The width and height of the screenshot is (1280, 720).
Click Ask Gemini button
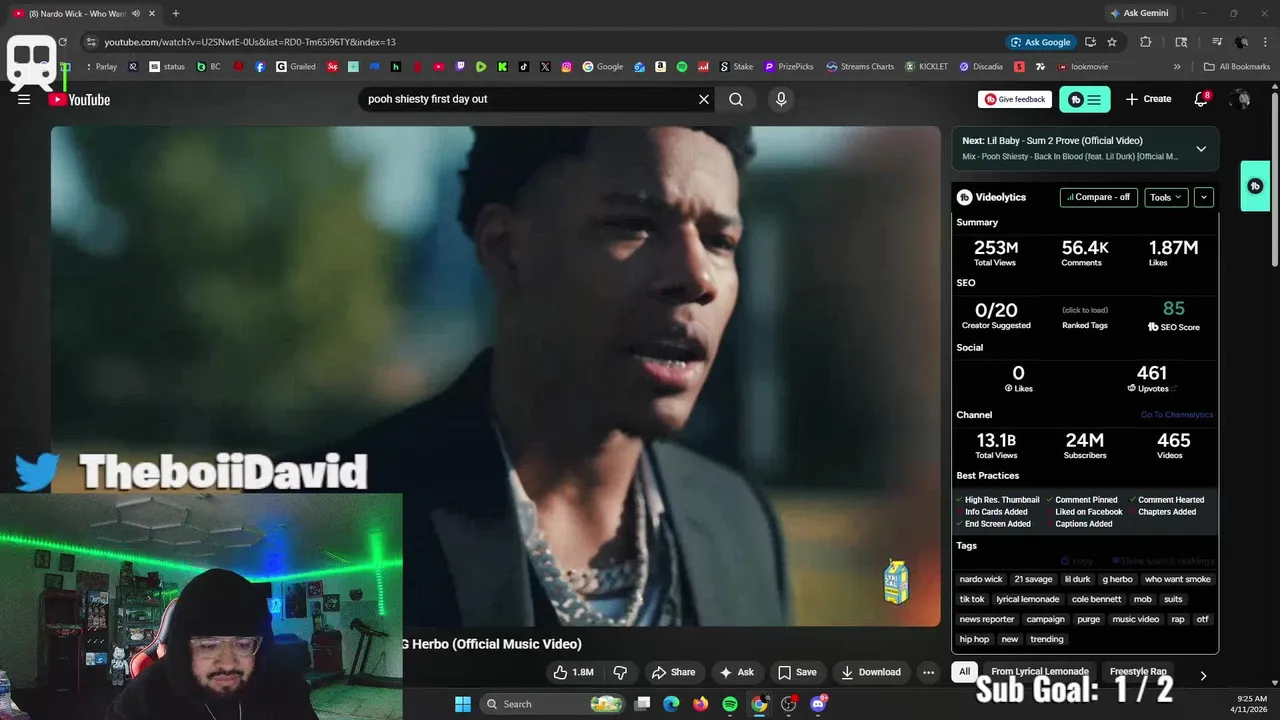(x=1138, y=13)
